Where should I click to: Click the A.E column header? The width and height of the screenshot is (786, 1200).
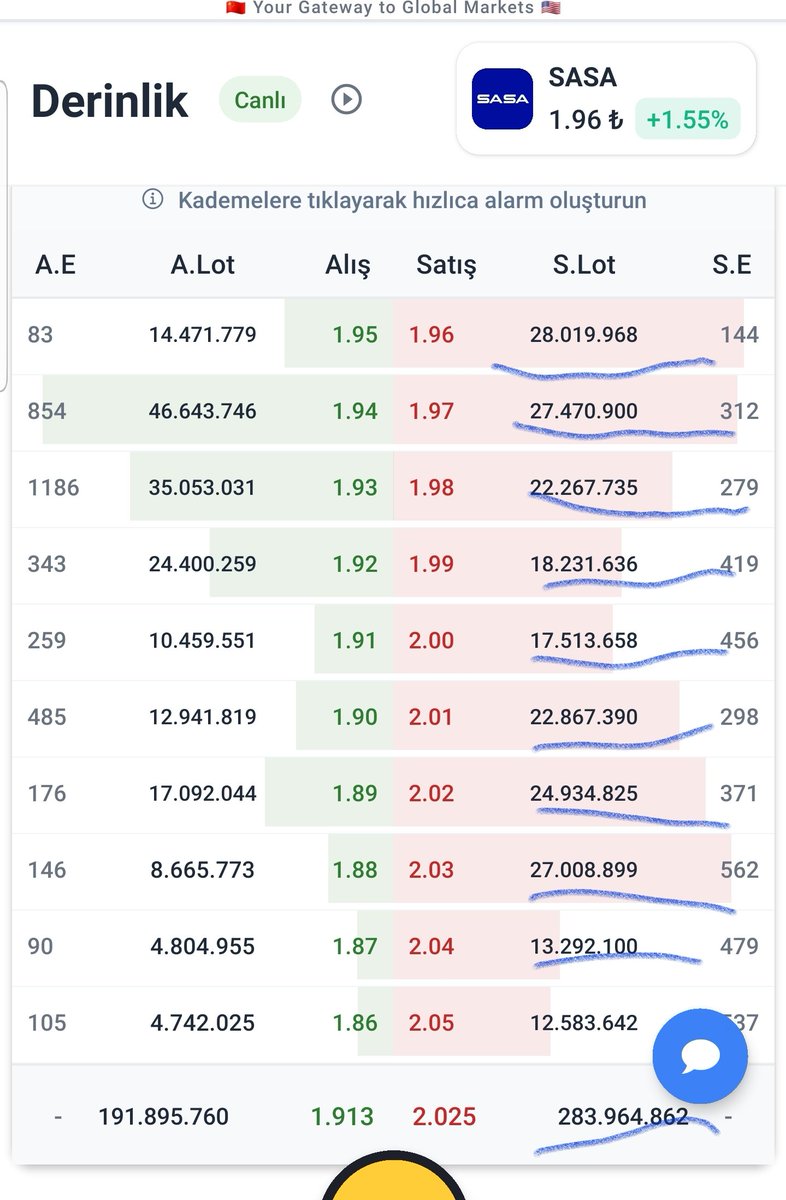coord(56,265)
